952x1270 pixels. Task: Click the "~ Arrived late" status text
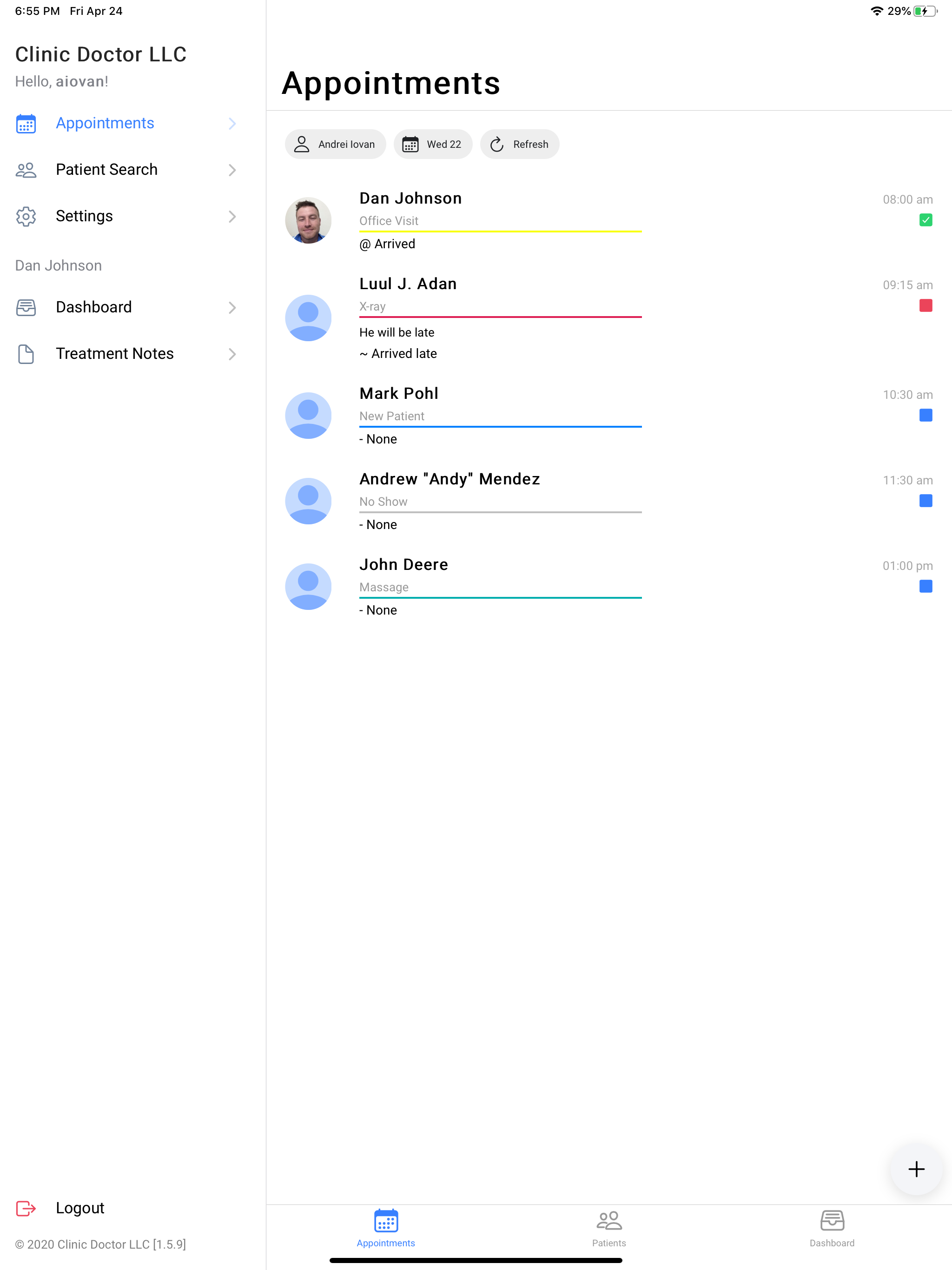click(398, 354)
